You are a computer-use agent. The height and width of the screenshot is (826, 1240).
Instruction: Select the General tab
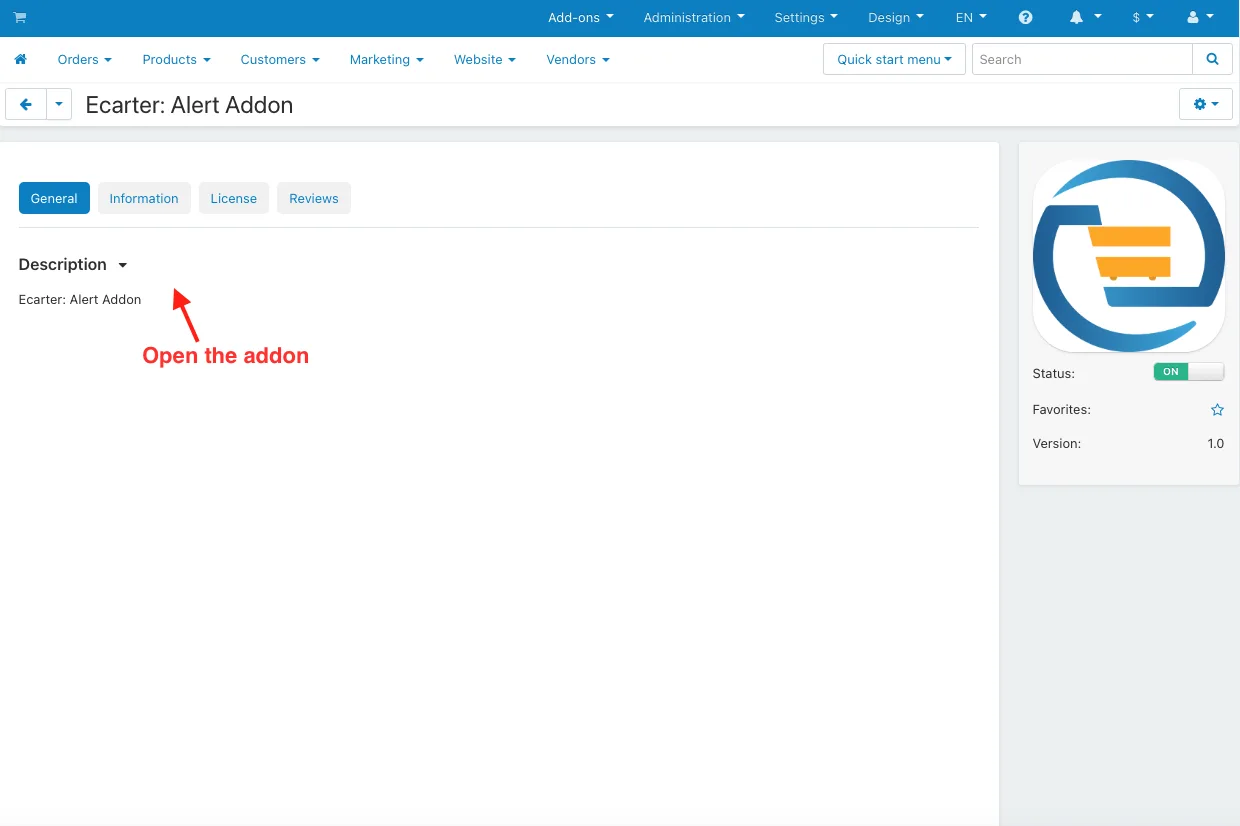click(54, 198)
